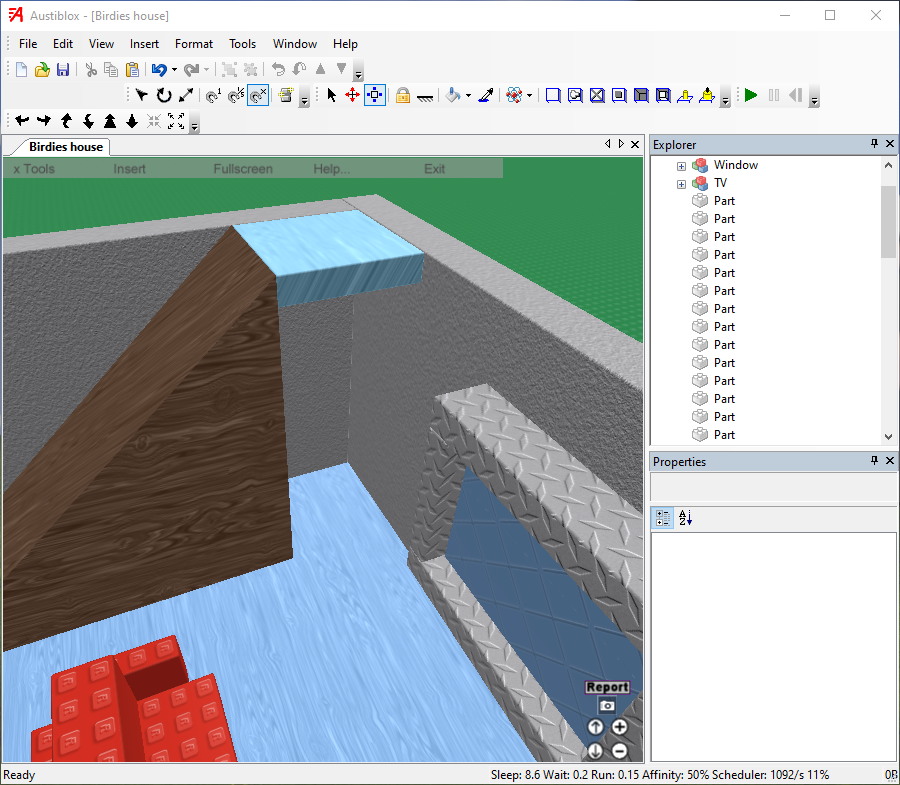Click the Material molecule icon
This screenshot has width=900, height=785.
click(514, 95)
